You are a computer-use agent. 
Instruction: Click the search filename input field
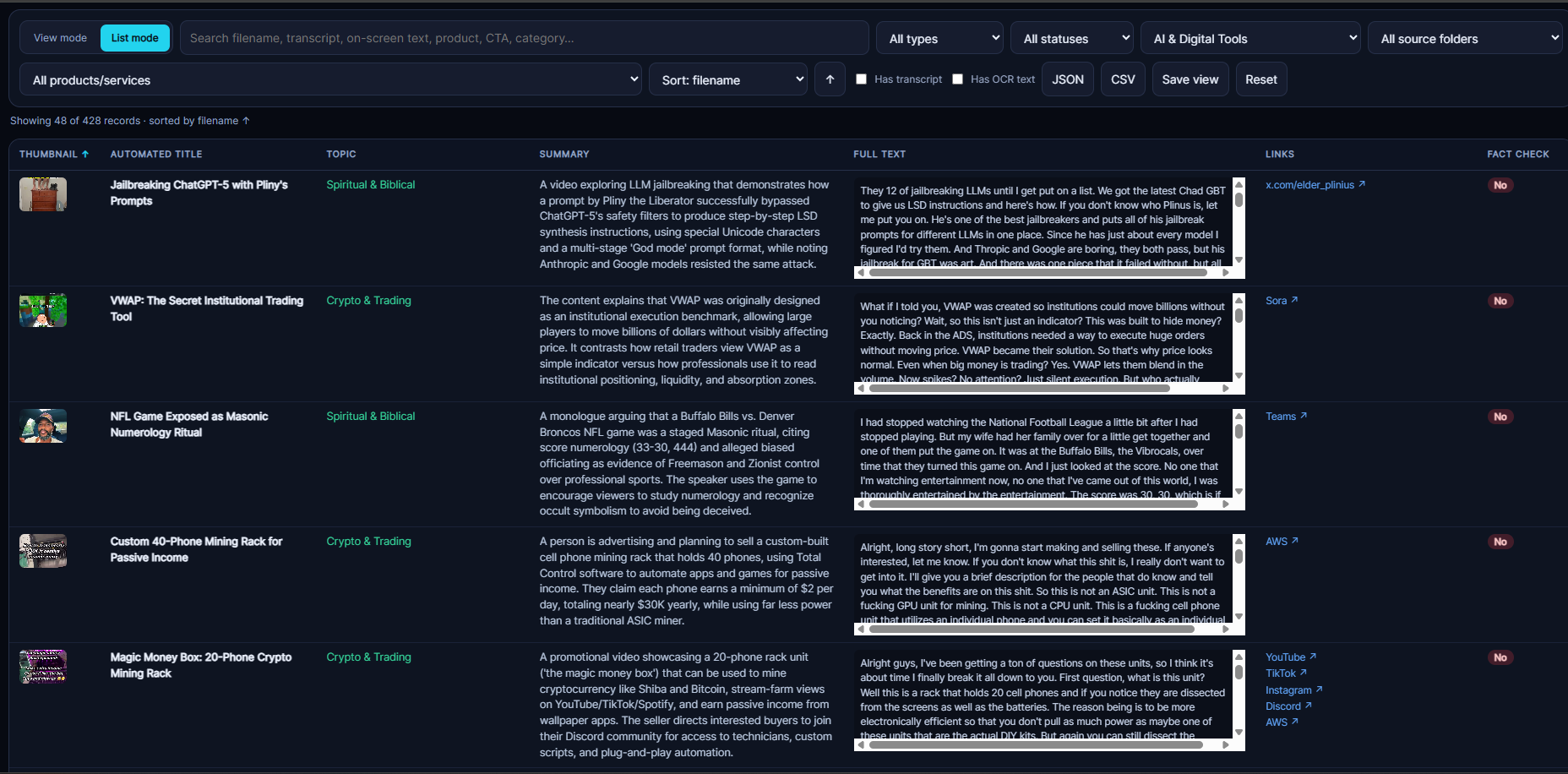coord(525,38)
